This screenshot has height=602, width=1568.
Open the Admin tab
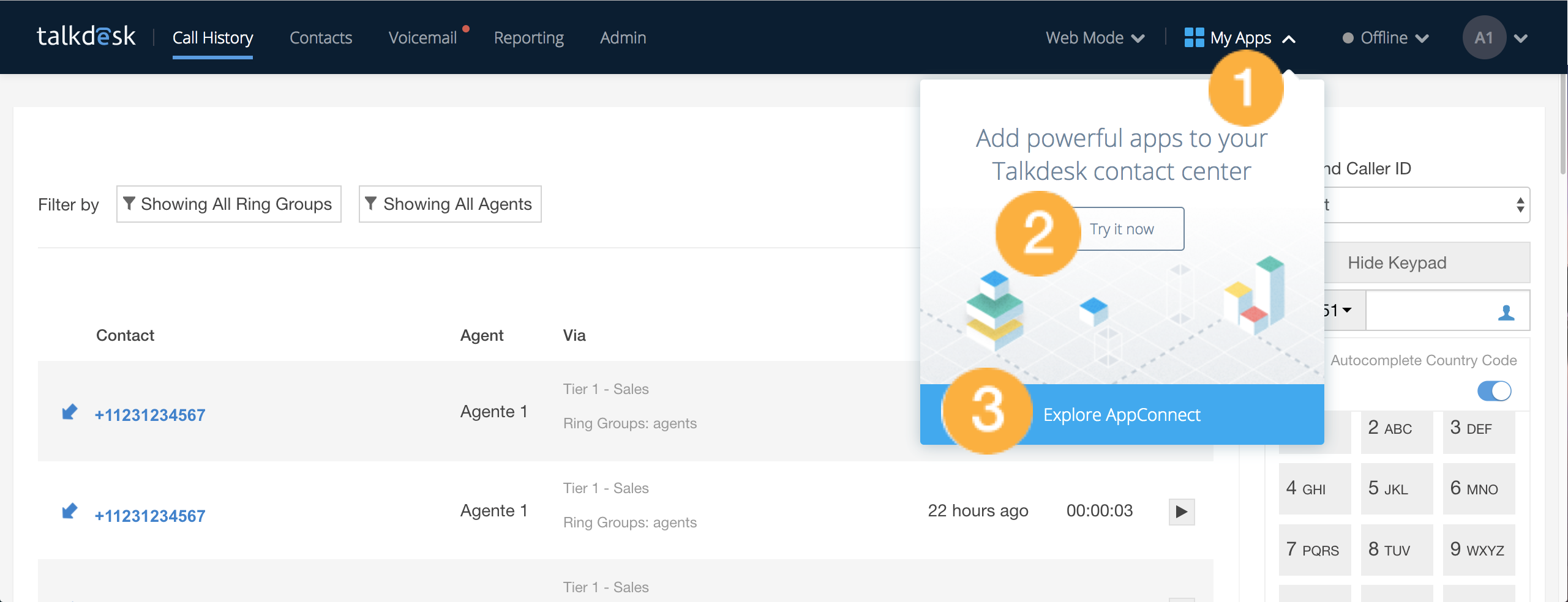(x=623, y=38)
